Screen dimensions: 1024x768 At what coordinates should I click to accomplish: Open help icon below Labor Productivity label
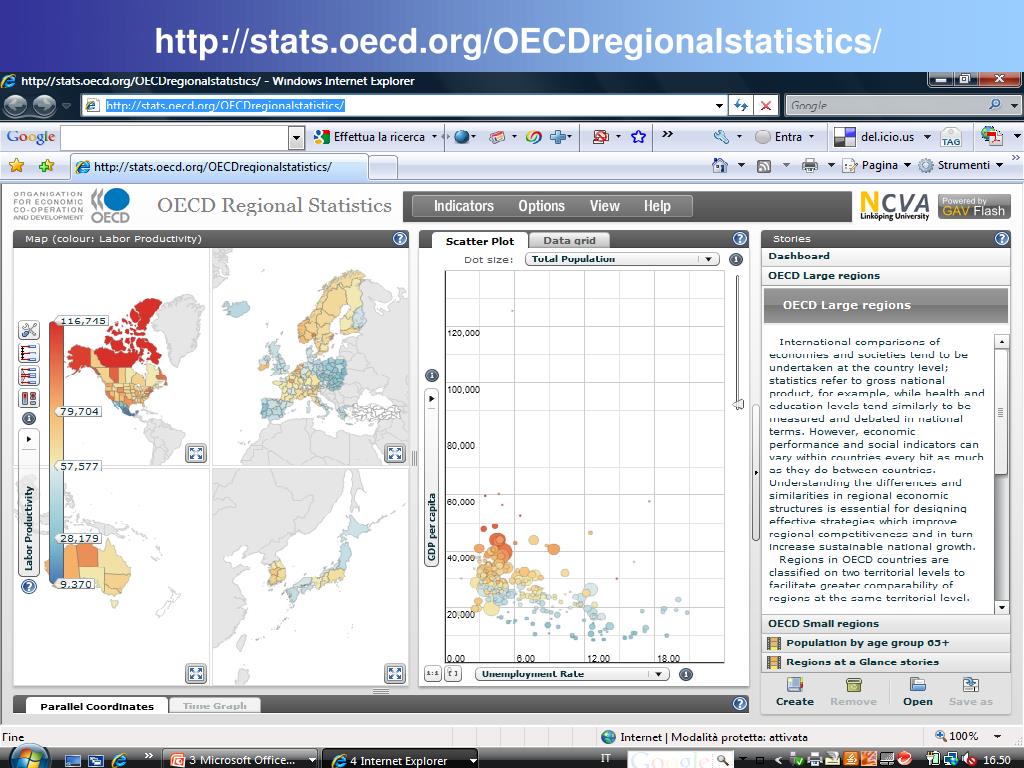(29, 586)
